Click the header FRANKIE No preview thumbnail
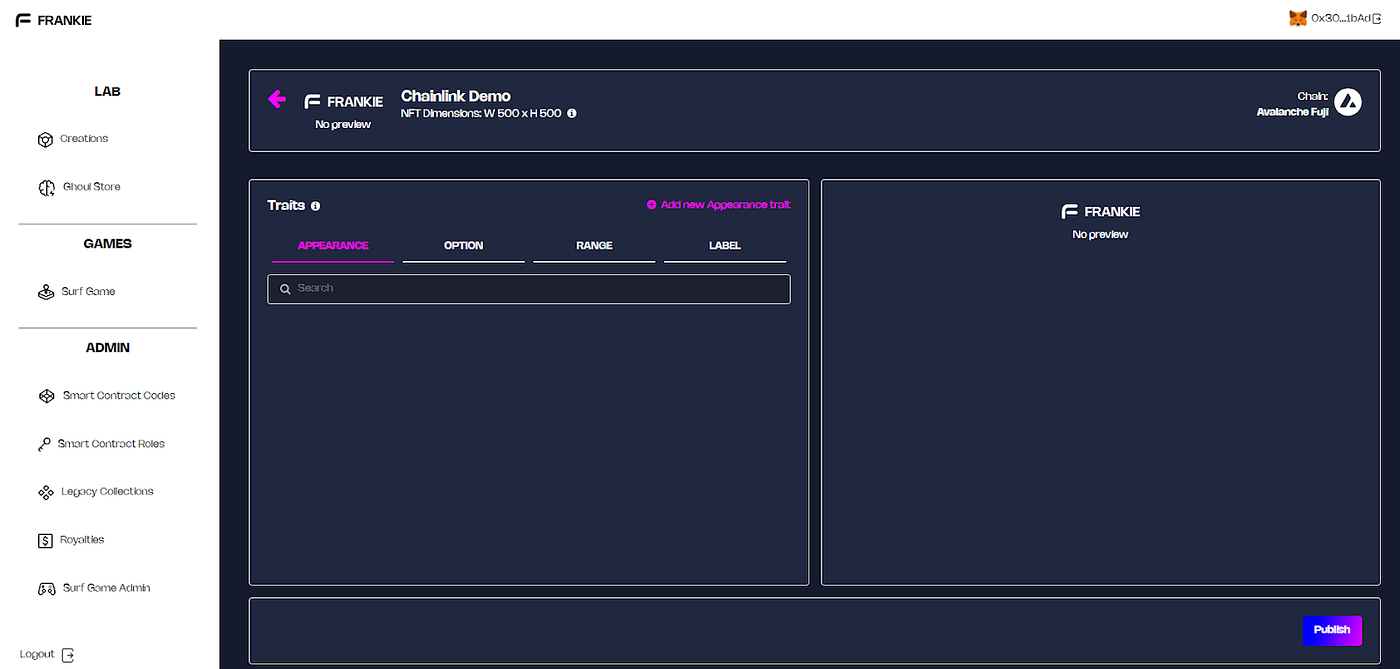This screenshot has height=669, width=1400. click(343, 112)
